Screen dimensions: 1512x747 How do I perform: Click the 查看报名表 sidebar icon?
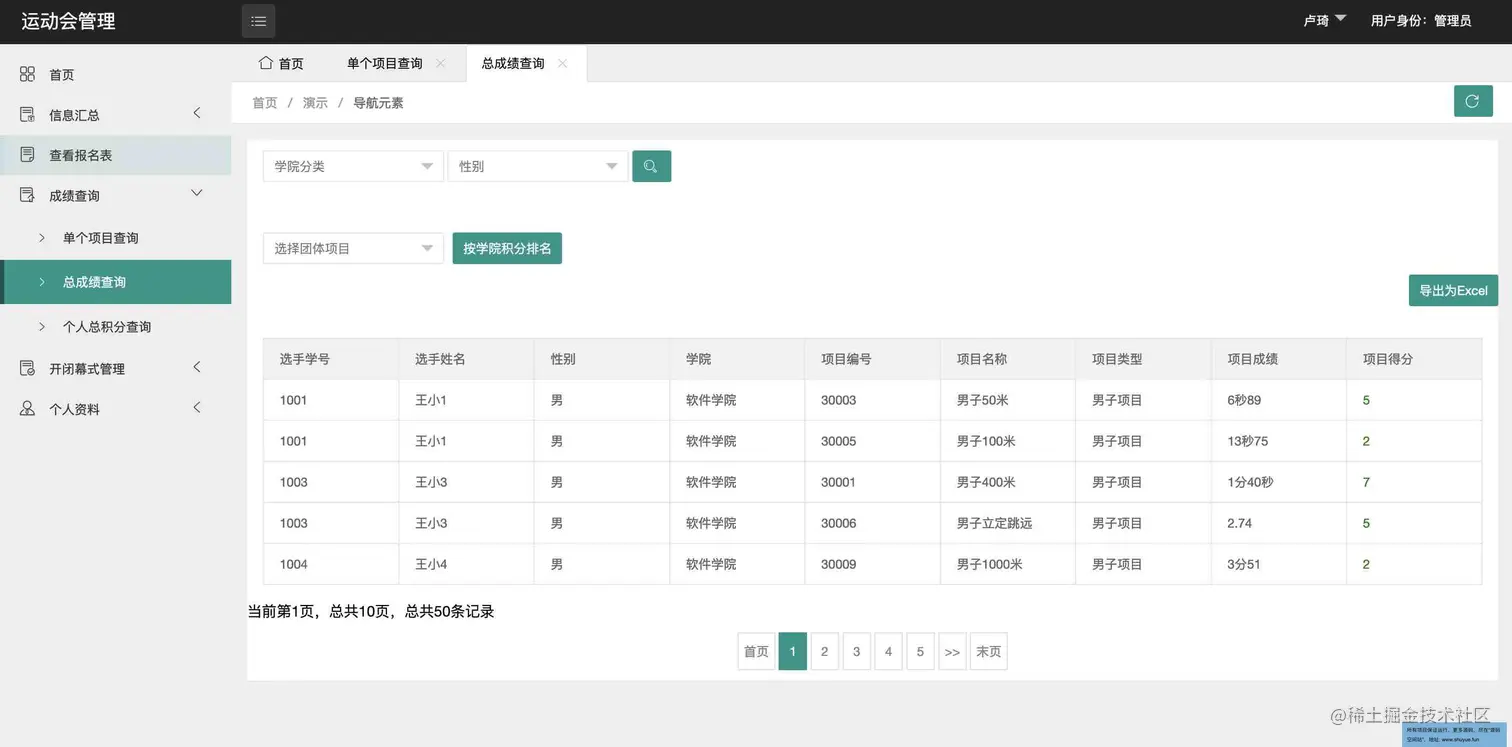click(27, 155)
